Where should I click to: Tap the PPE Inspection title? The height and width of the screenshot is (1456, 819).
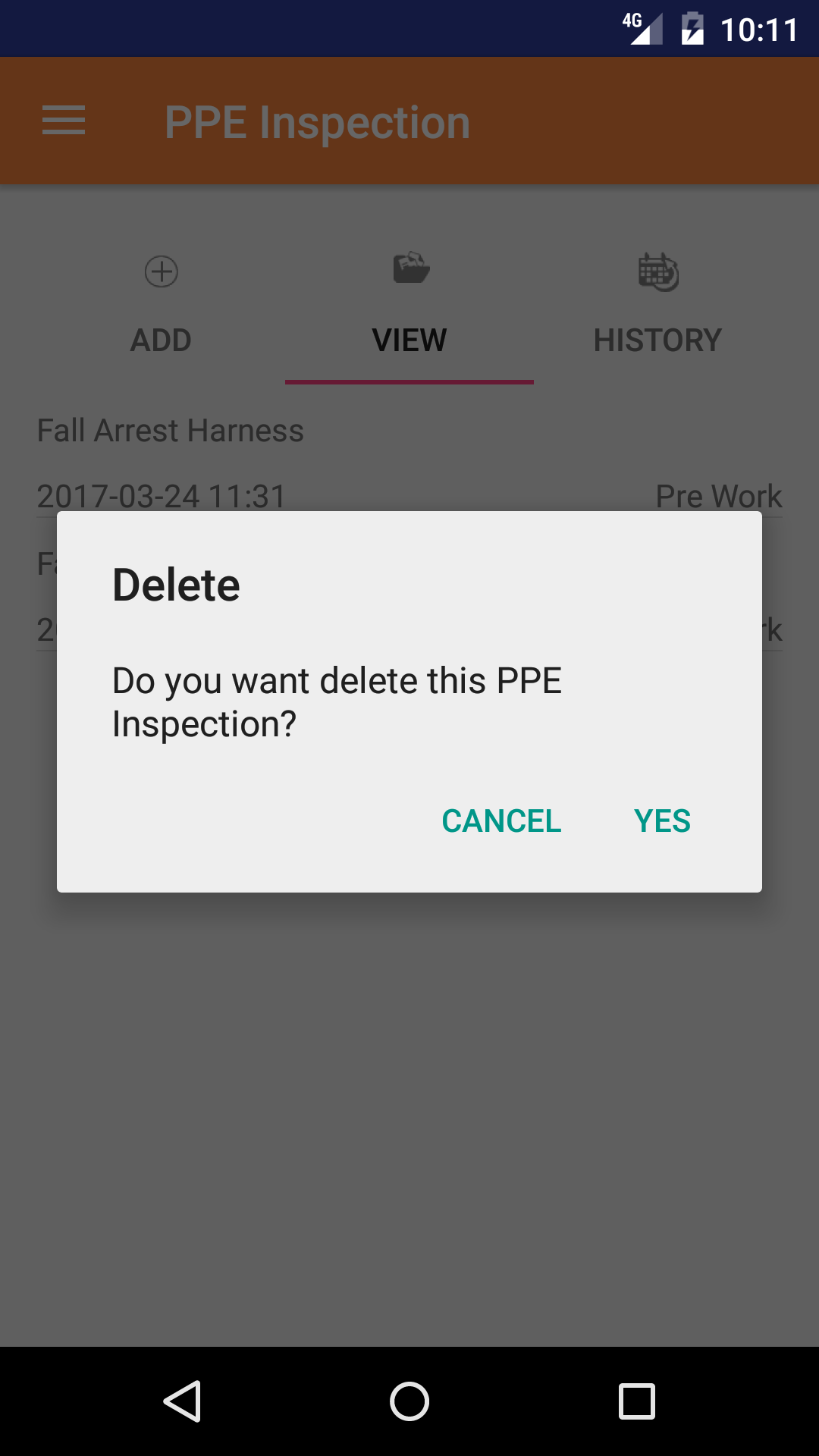pos(318,123)
